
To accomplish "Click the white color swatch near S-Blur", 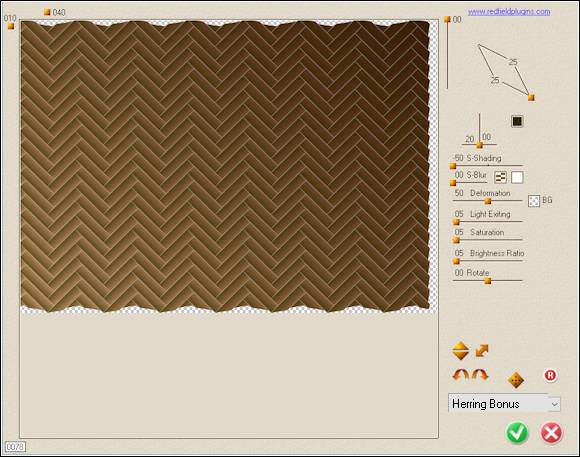I will [x=517, y=178].
